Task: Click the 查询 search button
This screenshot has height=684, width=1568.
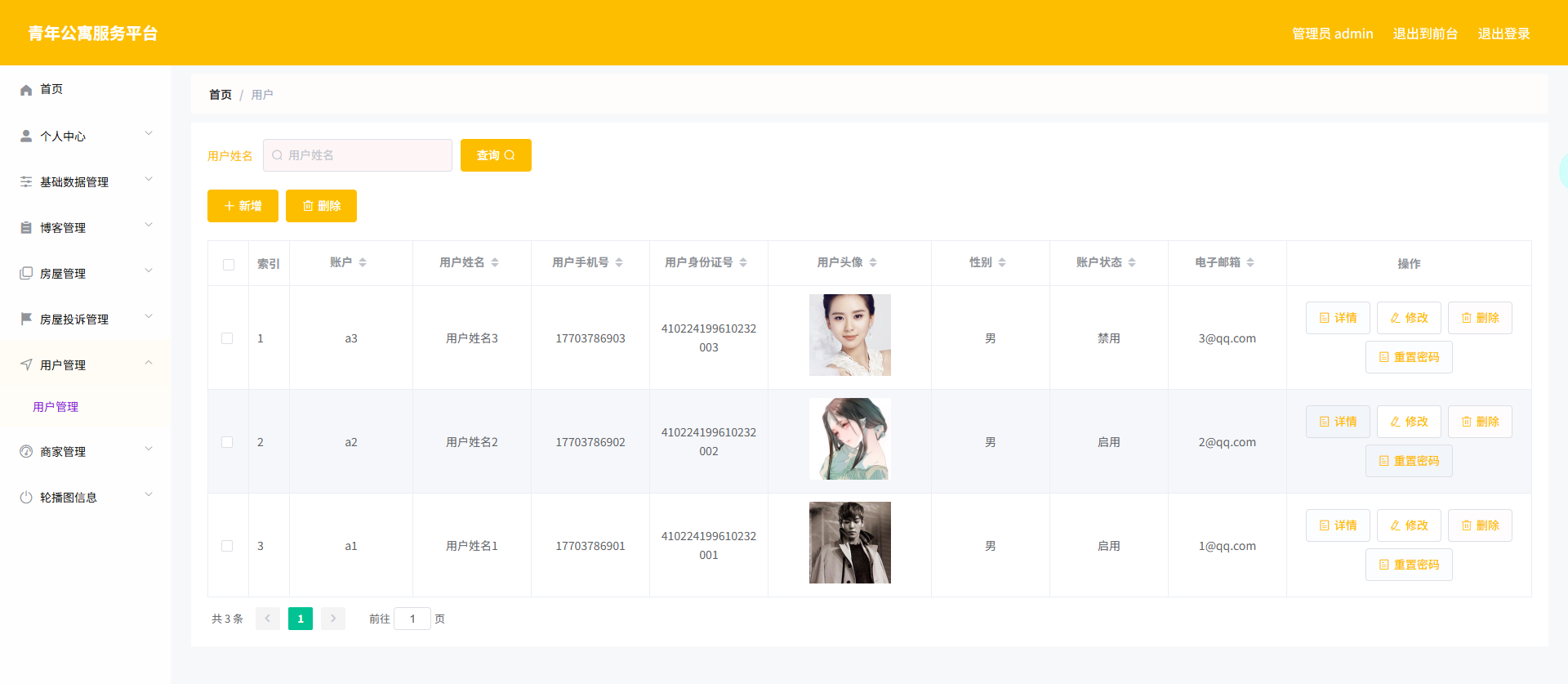Action: pos(496,155)
